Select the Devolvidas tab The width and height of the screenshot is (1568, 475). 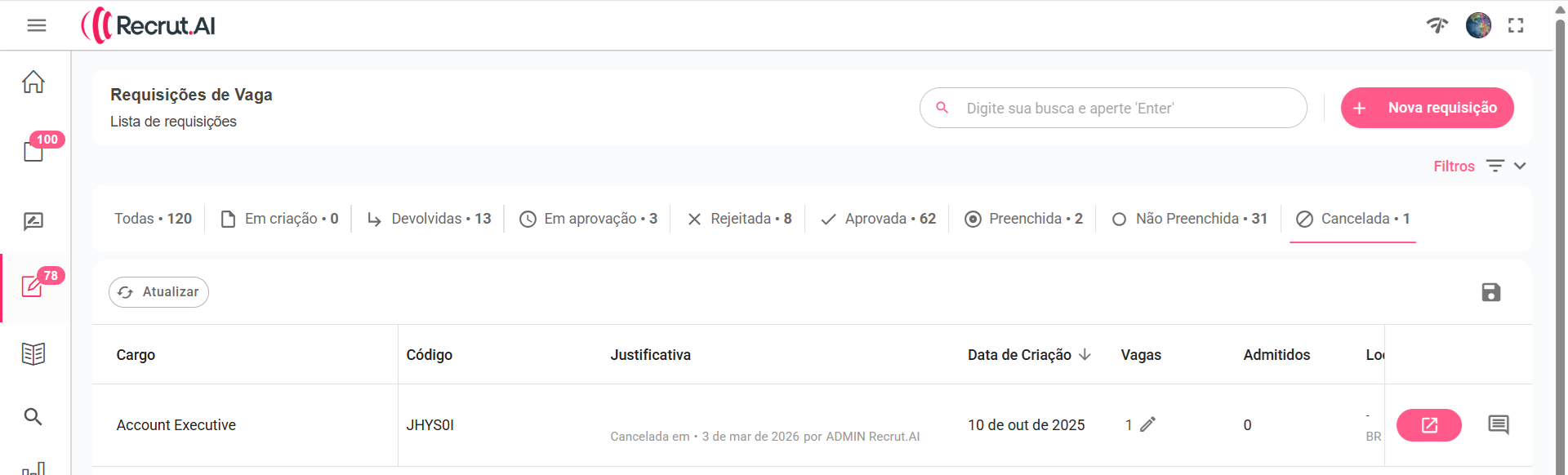click(x=430, y=219)
